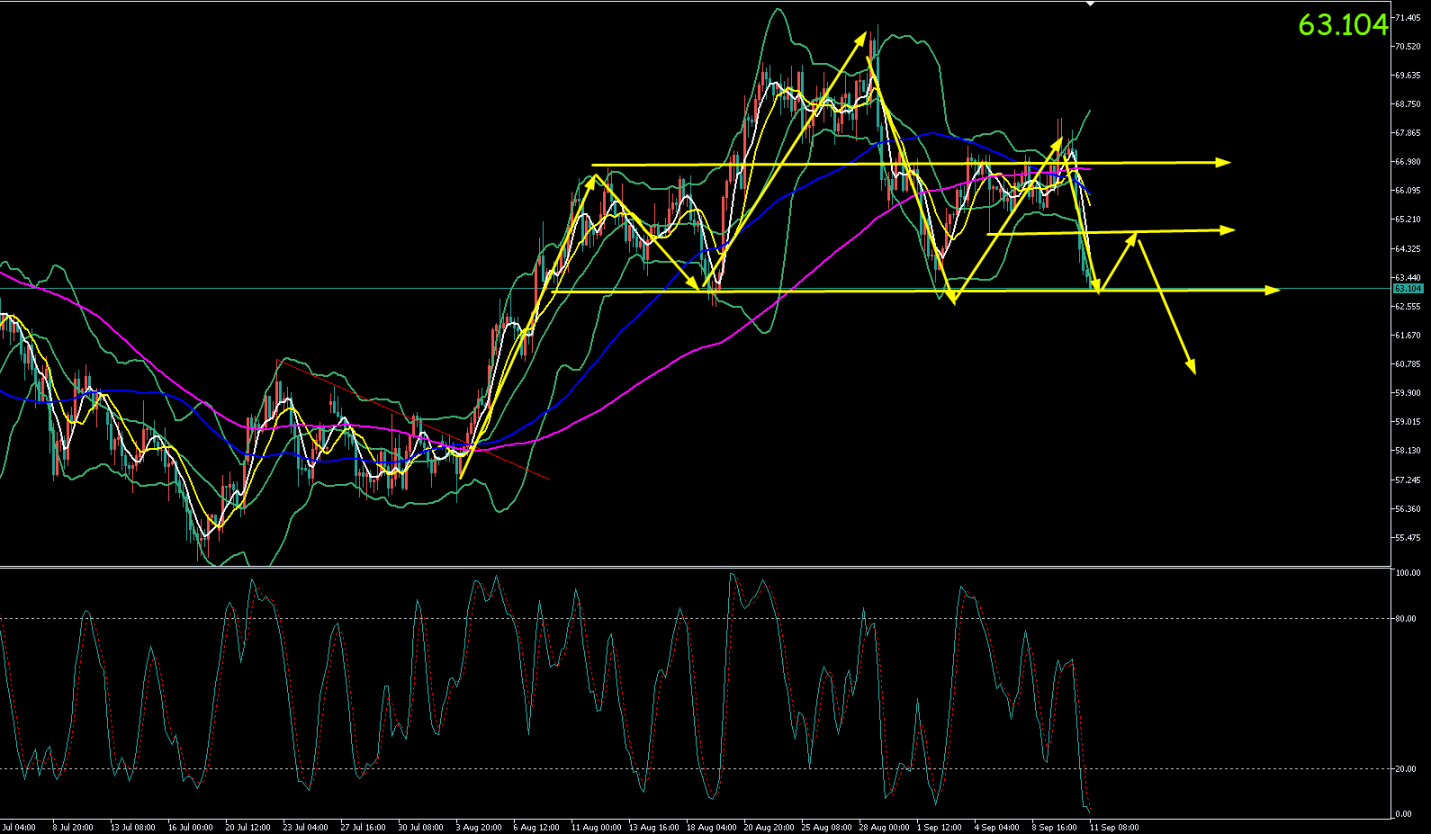1431x834 pixels.
Task: Select the small upward forecast arrow near 64.325
Action: 1119,262
